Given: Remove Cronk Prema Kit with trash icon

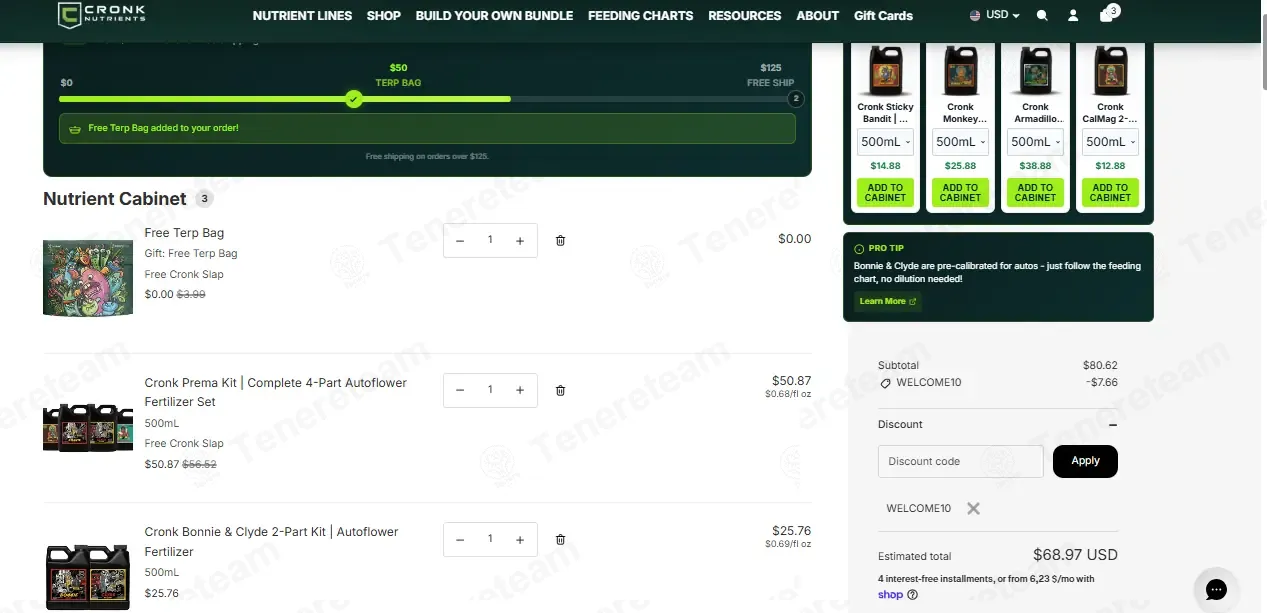Looking at the screenshot, I should coord(560,390).
